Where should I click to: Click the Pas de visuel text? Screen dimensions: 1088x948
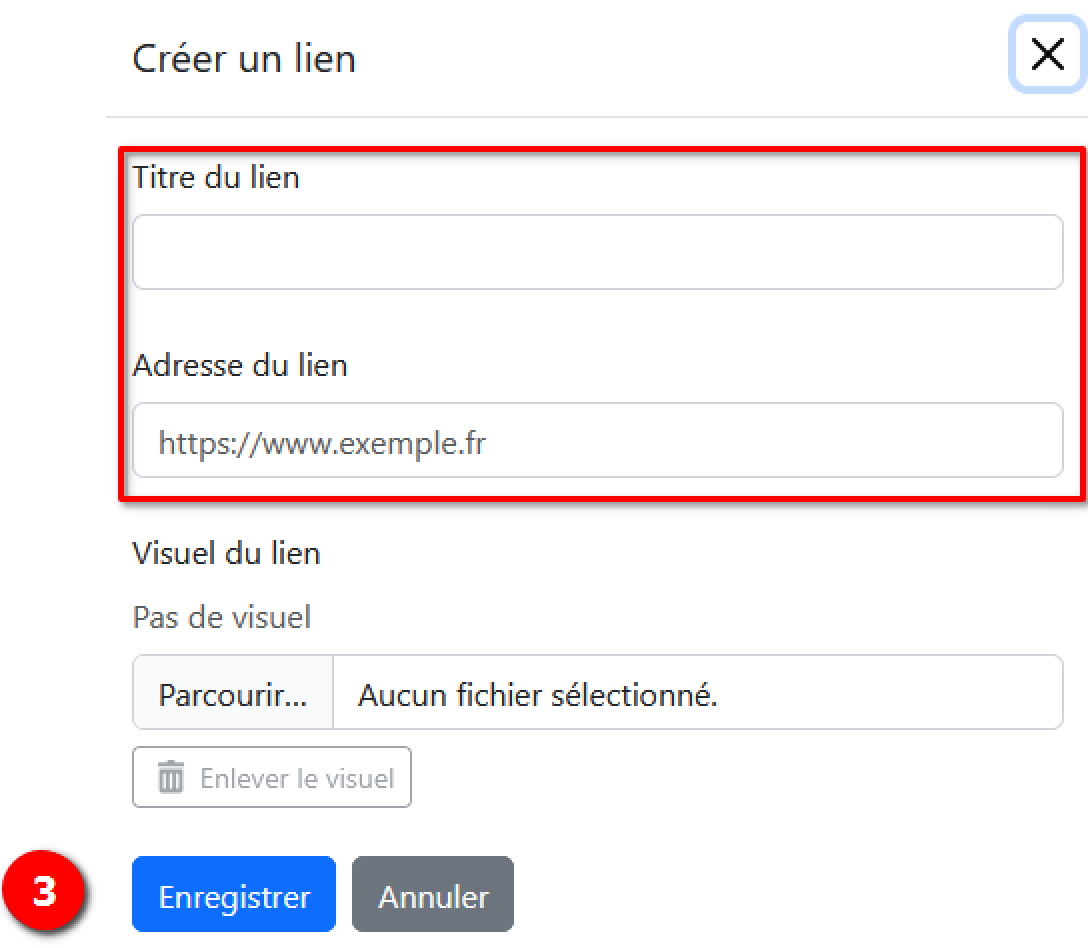[221, 617]
